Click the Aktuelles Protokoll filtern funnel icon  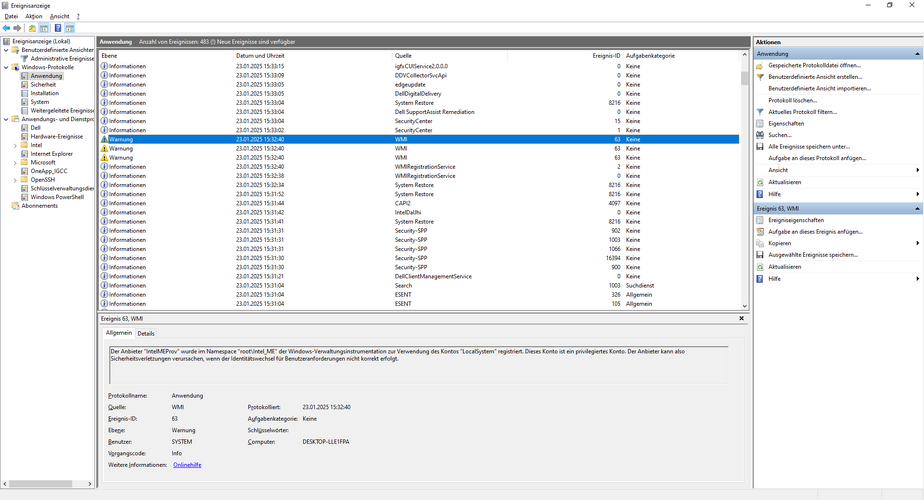(x=760, y=112)
